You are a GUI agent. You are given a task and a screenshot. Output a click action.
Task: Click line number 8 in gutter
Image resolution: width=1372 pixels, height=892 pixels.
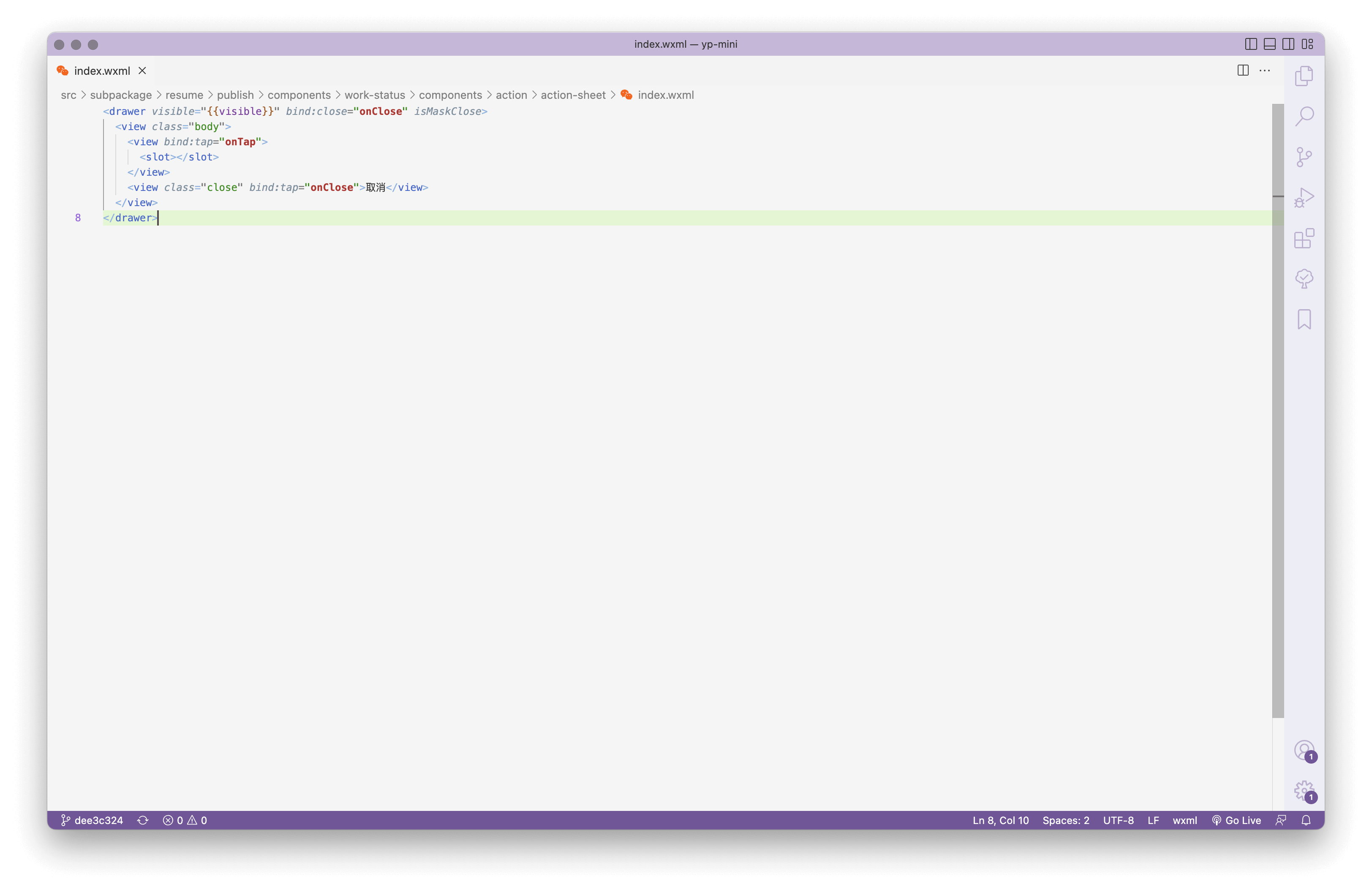[78, 218]
